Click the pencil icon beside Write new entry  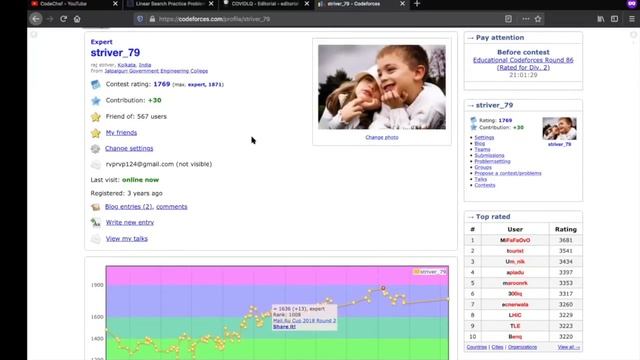point(96,222)
